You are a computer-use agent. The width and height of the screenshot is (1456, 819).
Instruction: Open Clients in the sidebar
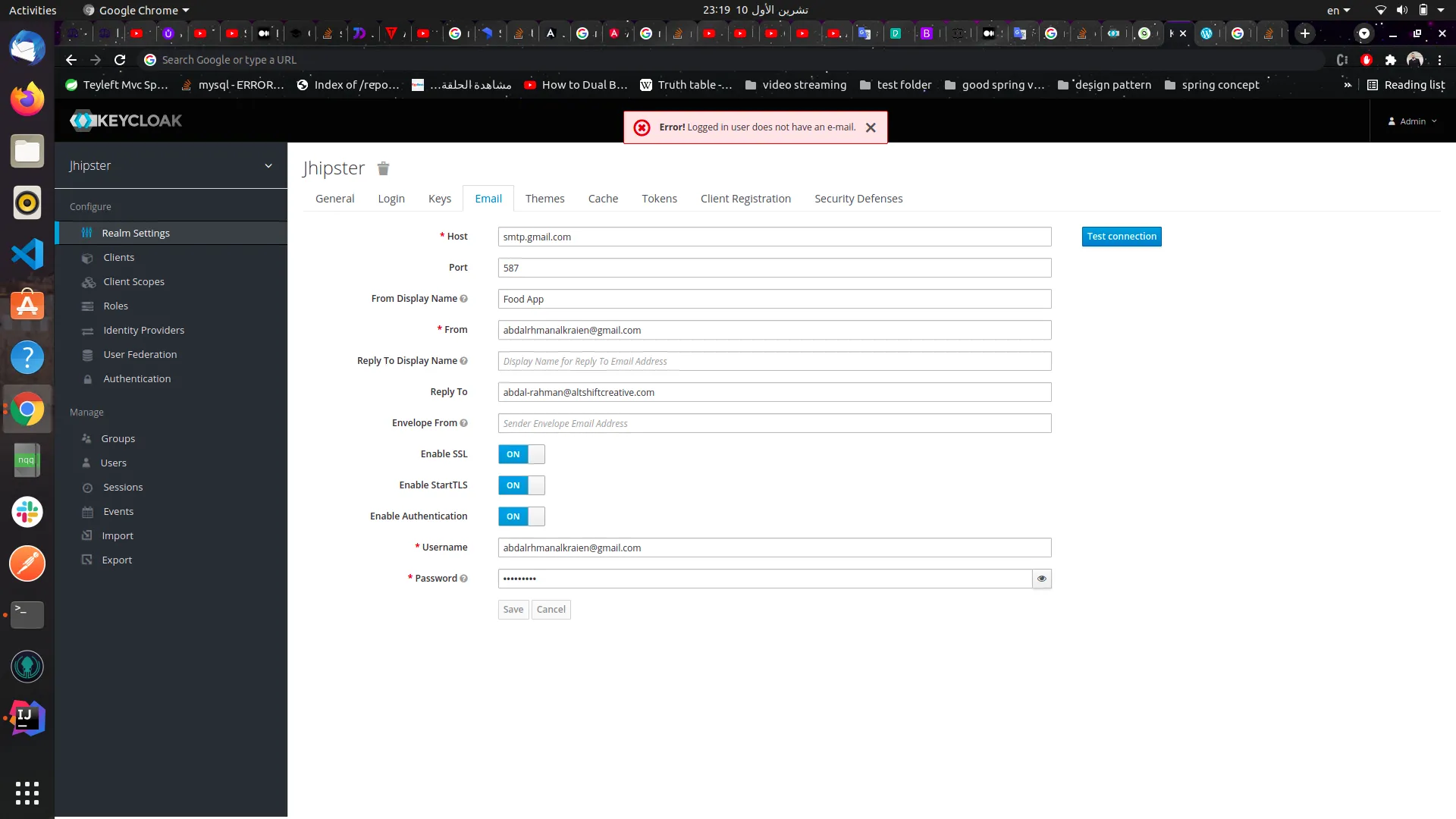[118, 257]
